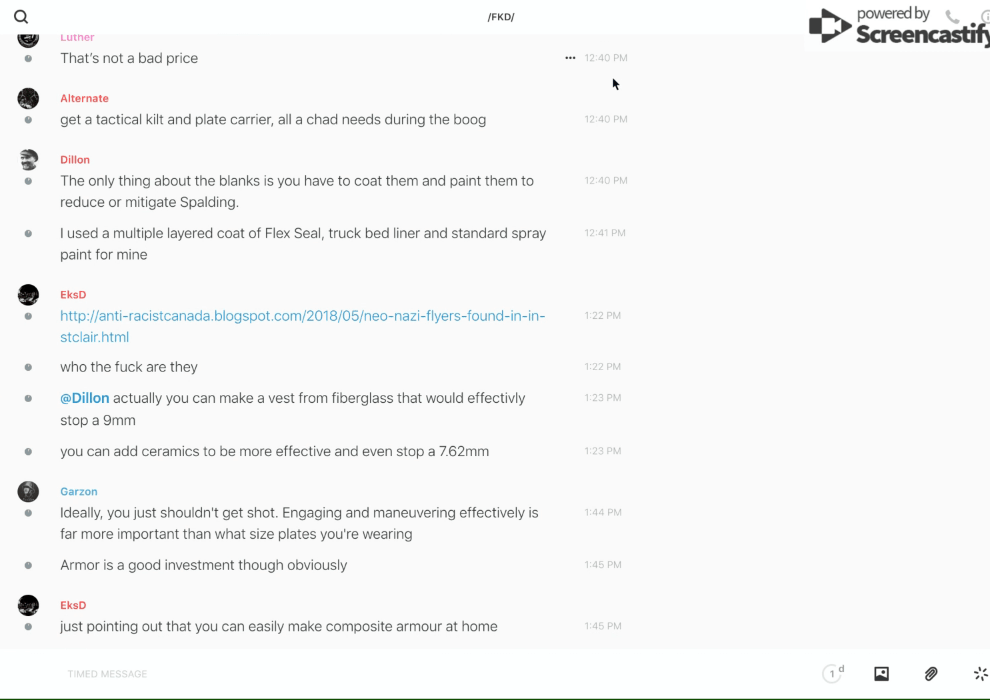
Task: Click Dillon's profile avatar
Action: point(28,160)
